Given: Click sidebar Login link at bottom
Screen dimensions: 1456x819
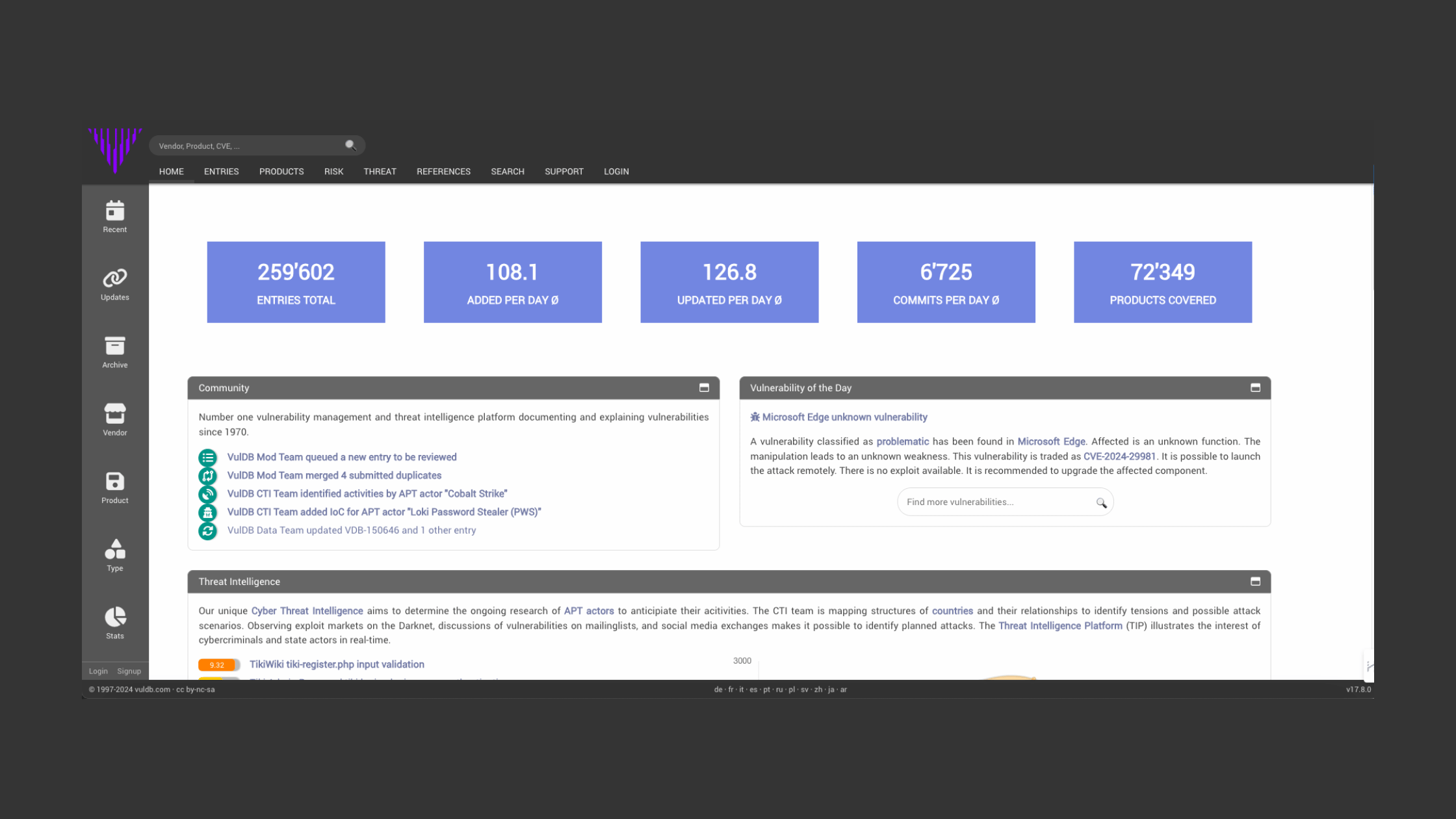Looking at the screenshot, I should click(98, 671).
